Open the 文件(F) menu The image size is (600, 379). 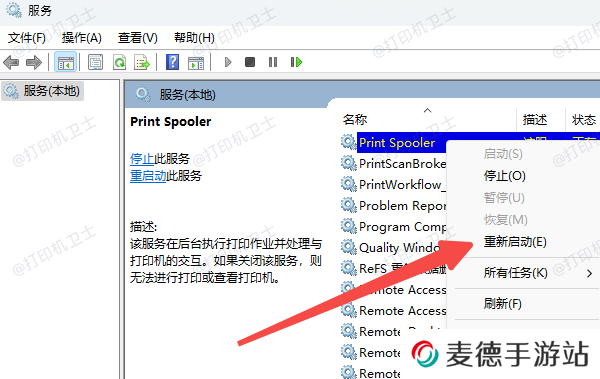(27, 38)
